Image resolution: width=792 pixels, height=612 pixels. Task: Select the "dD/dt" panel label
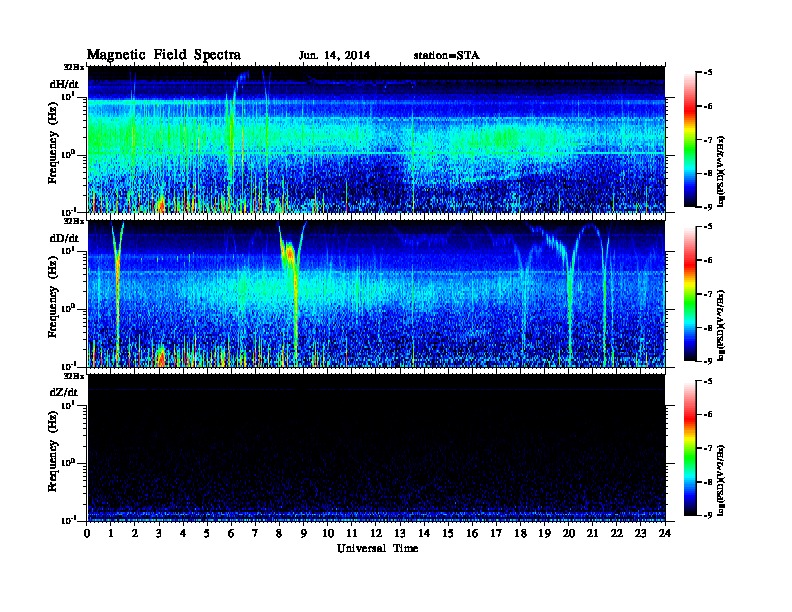[64, 238]
